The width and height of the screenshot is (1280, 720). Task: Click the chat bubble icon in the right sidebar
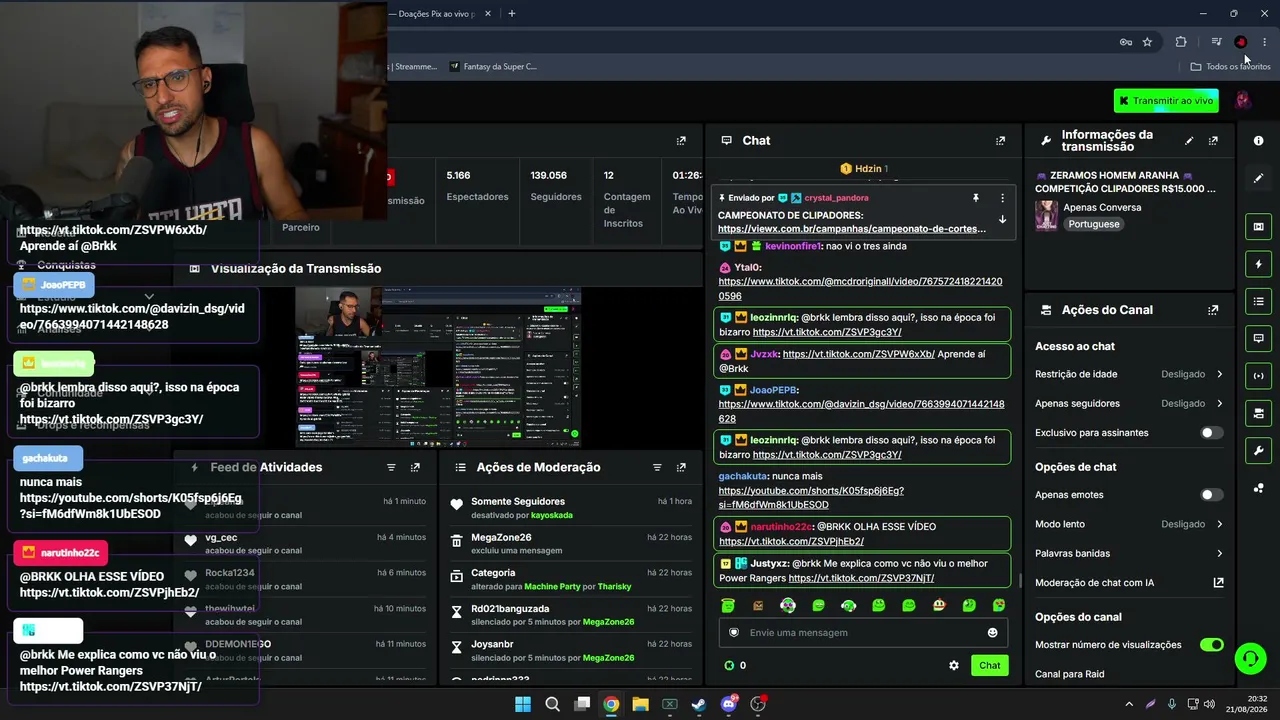pos(1258,339)
